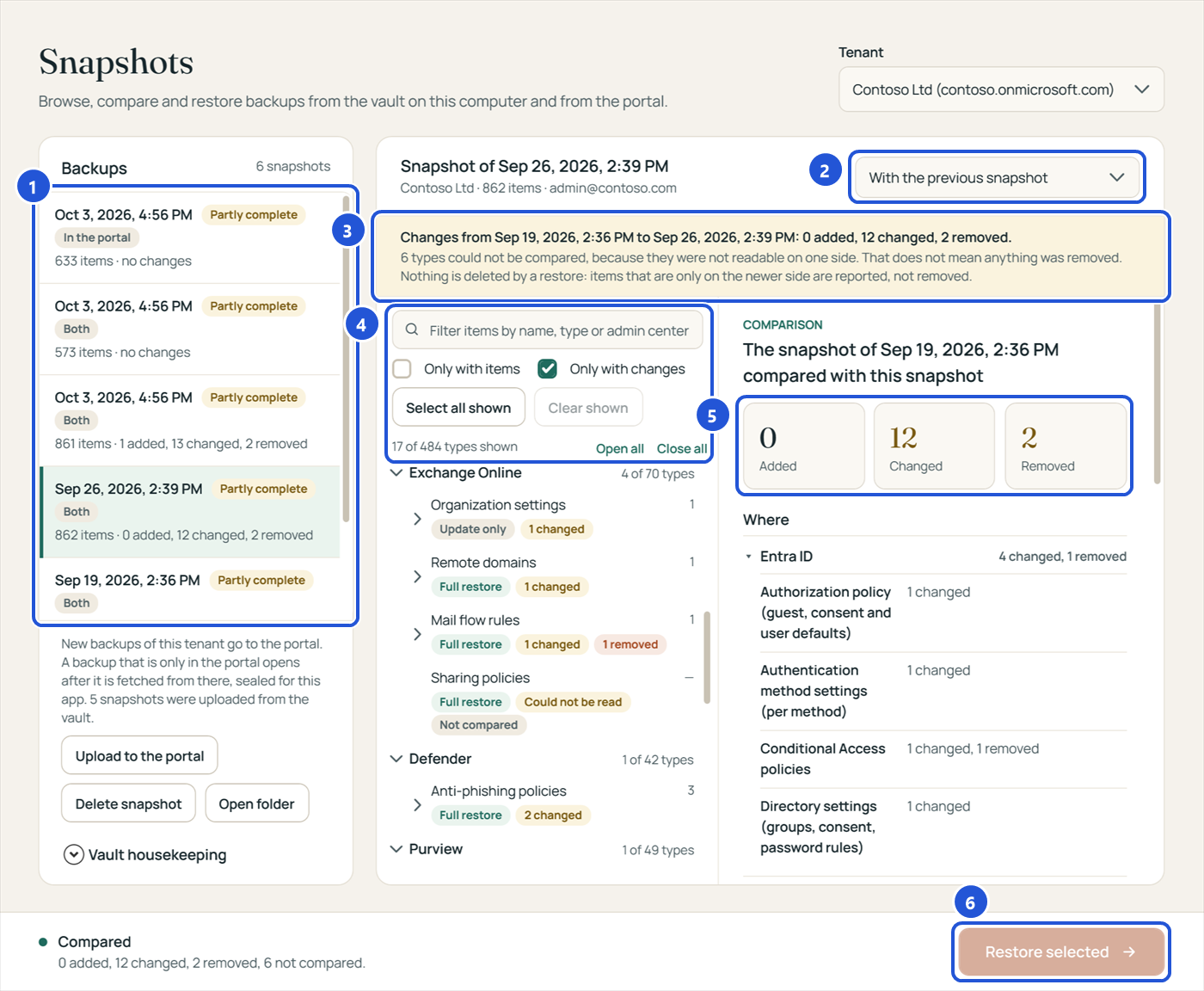Image resolution: width=1204 pixels, height=991 pixels.
Task: Click the Authentication method settings entry
Action: pyautogui.click(x=943, y=691)
